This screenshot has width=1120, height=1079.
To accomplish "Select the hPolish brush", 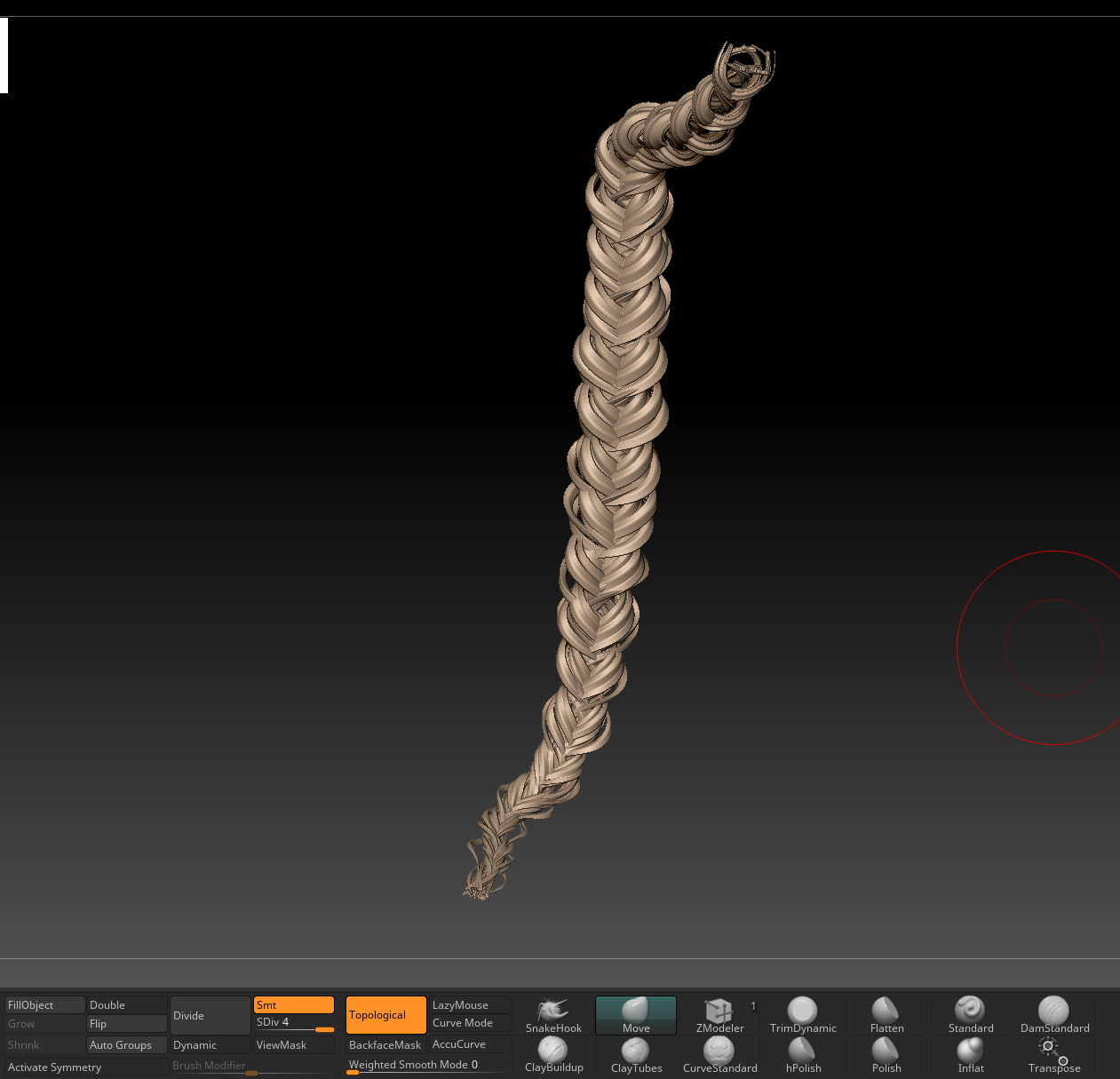I will (803, 1057).
